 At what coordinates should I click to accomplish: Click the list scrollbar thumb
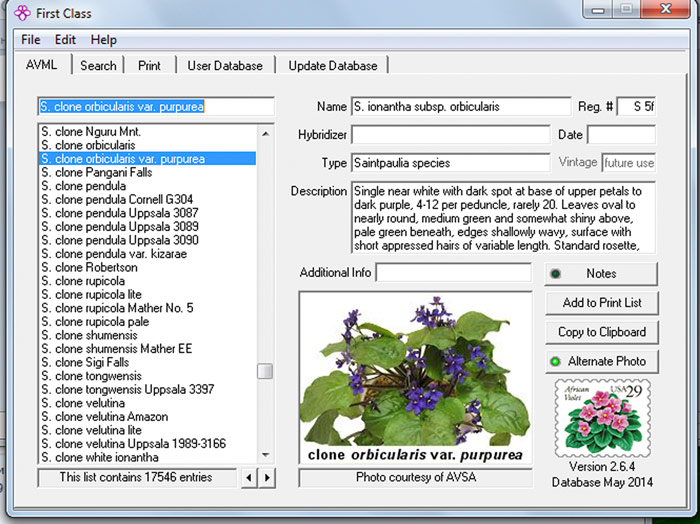265,371
